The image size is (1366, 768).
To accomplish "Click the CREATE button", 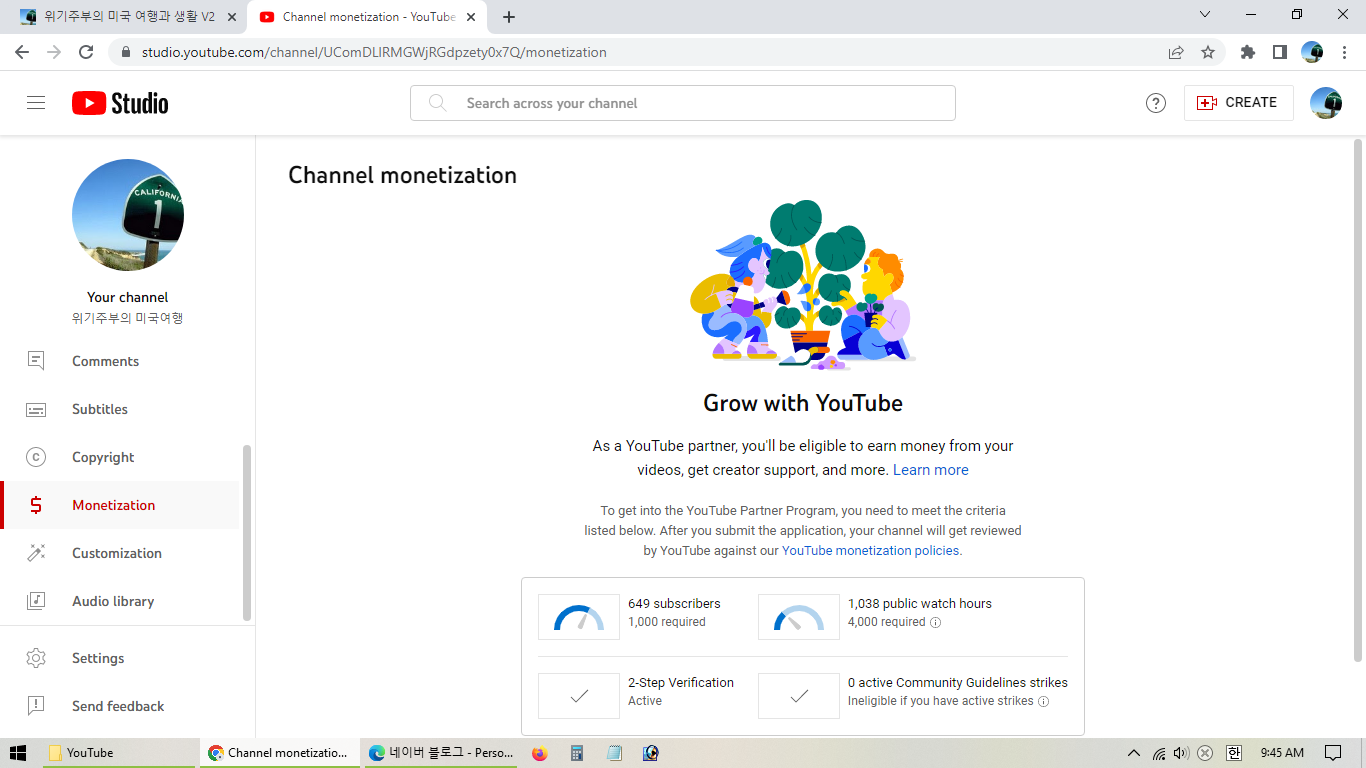I will 1238,103.
